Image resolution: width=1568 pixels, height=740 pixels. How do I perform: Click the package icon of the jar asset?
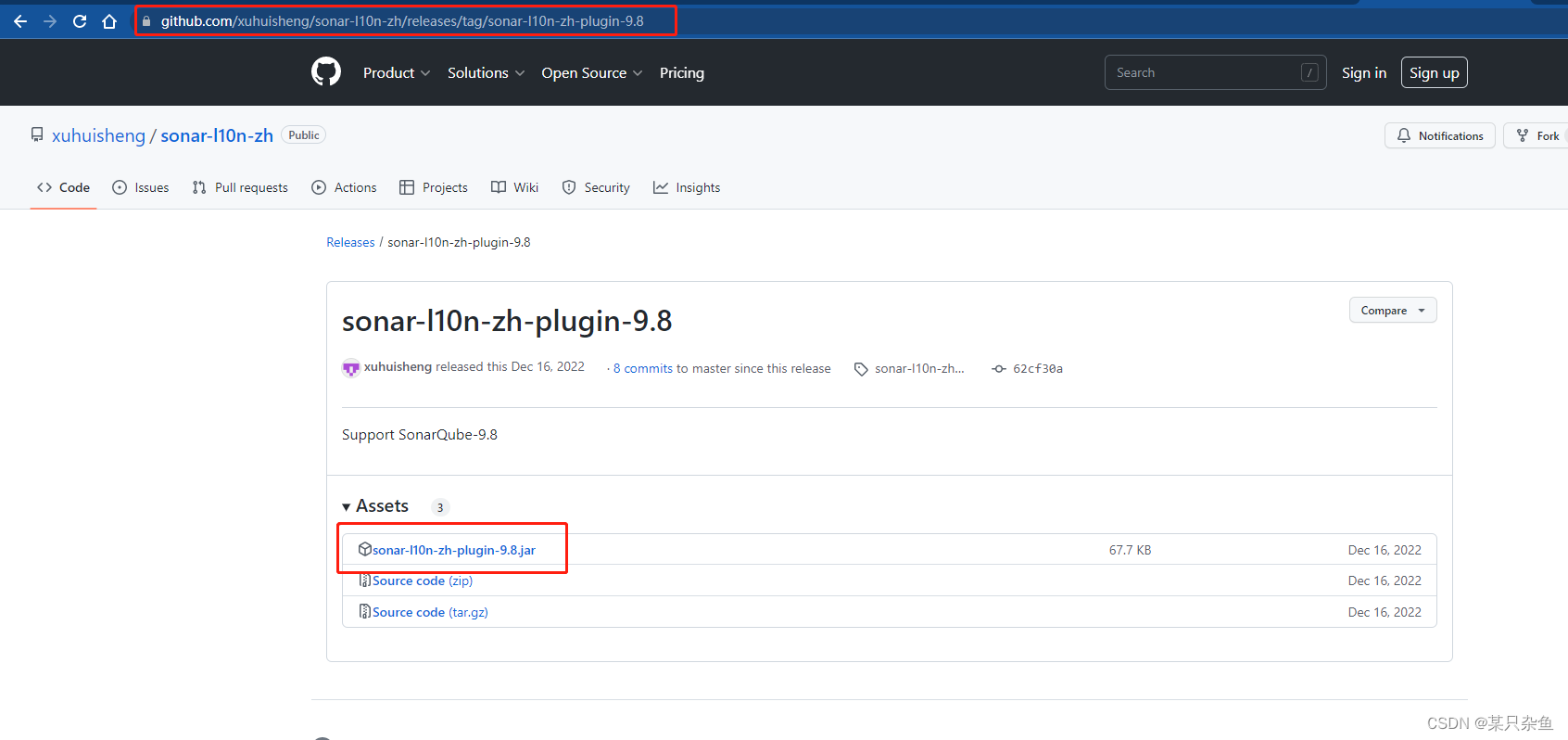coord(365,549)
